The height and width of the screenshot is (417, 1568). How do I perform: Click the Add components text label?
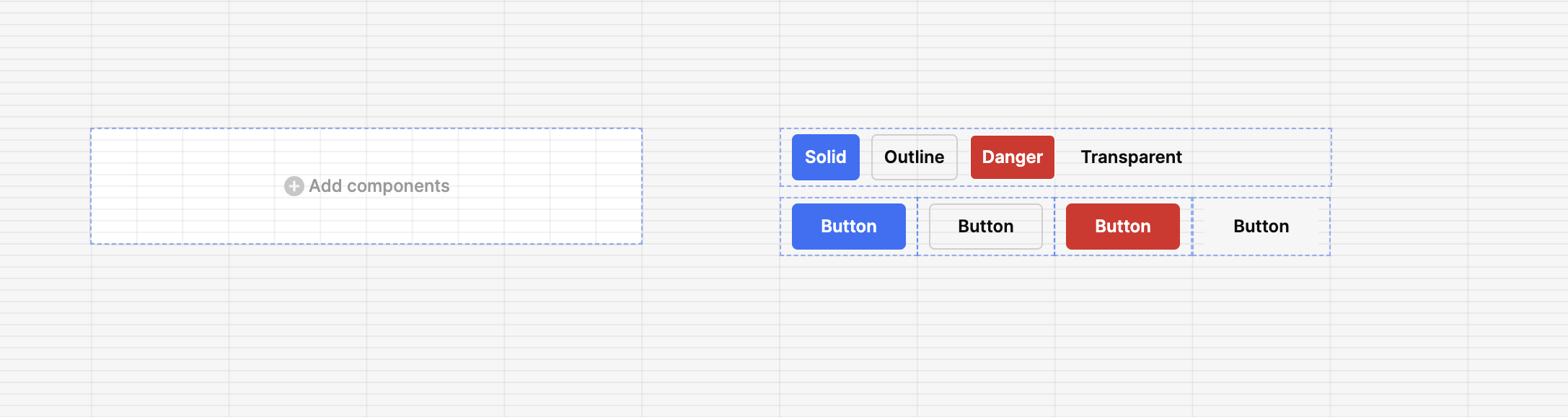coord(379,186)
